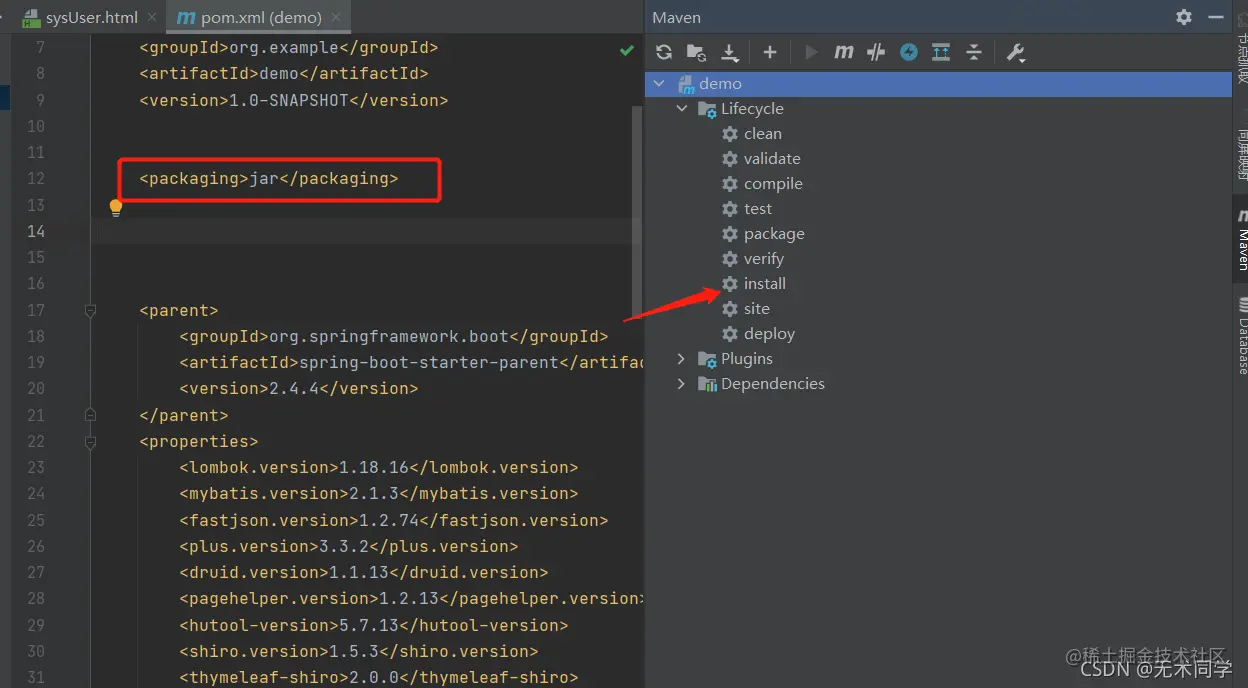Select the deploy lifecycle goal
Screen dimensions: 1248x688
tap(769, 334)
